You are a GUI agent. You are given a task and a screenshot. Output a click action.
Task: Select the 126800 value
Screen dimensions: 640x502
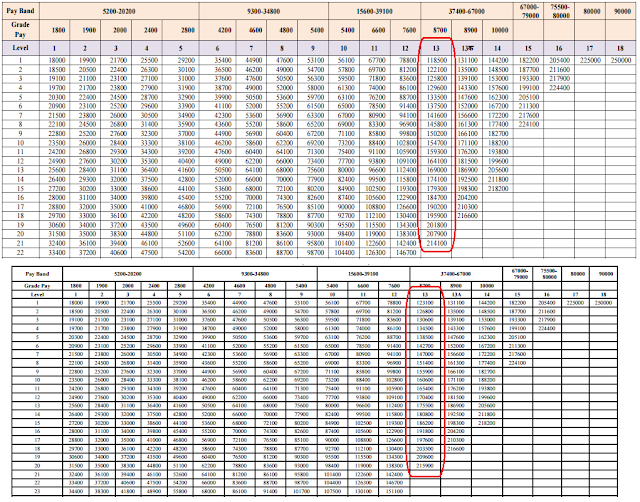pyautogui.click(x=425, y=311)
